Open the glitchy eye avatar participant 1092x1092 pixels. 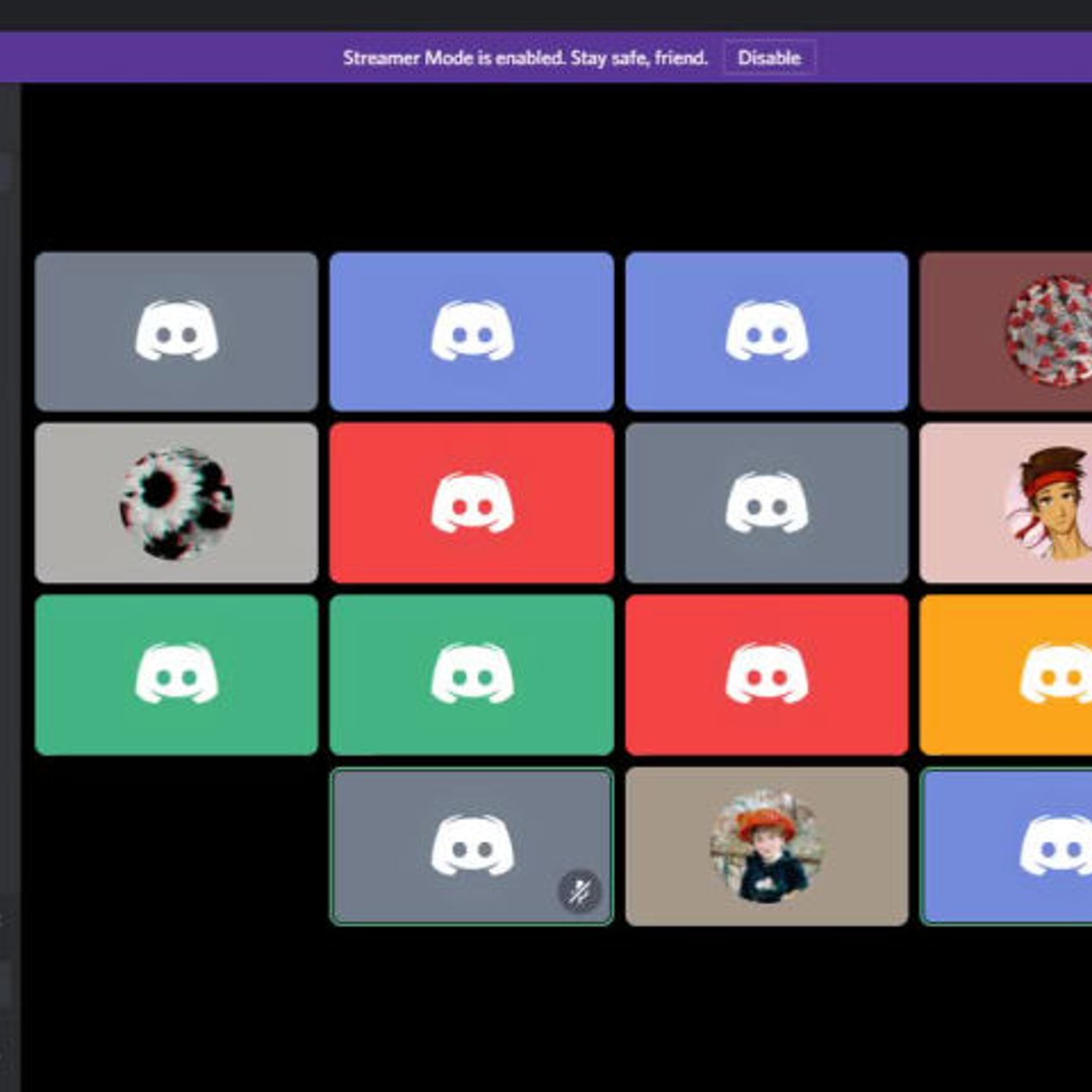[x=176, y=503]
